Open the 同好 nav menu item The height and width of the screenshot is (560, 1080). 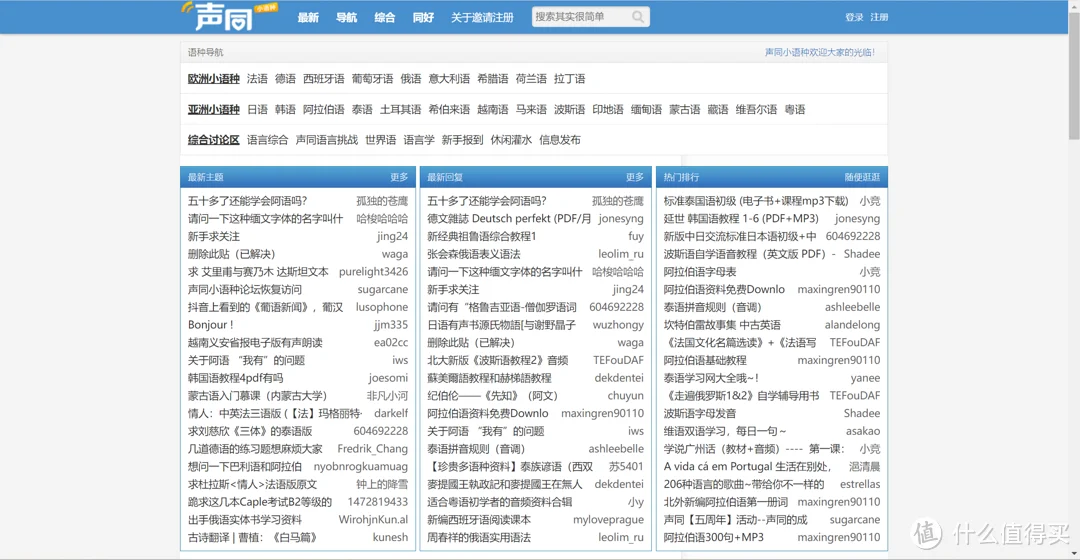coord(424,17)
